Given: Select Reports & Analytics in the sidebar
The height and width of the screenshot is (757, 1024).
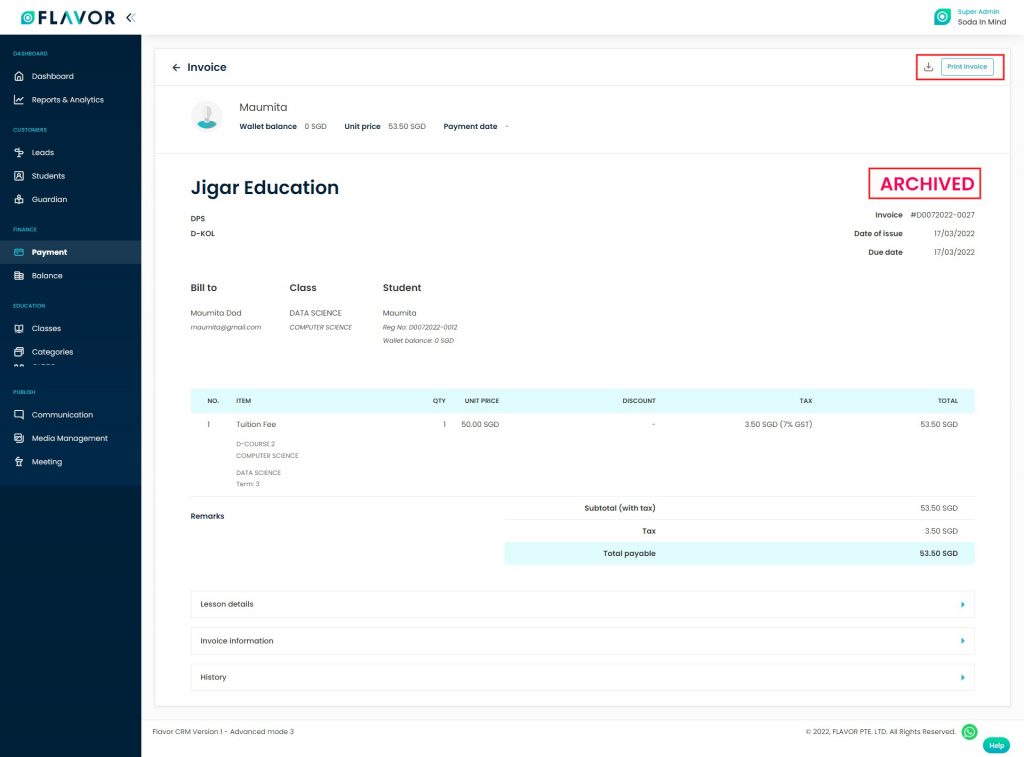Looking at the screenshot, I should (20, 99).
